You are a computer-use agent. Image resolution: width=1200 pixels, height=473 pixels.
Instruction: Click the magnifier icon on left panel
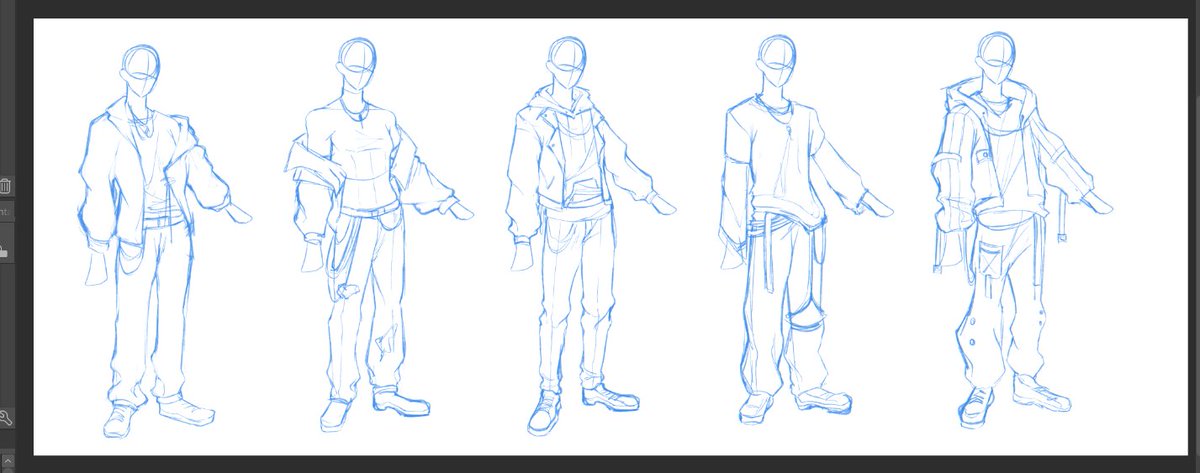point(5,419)
